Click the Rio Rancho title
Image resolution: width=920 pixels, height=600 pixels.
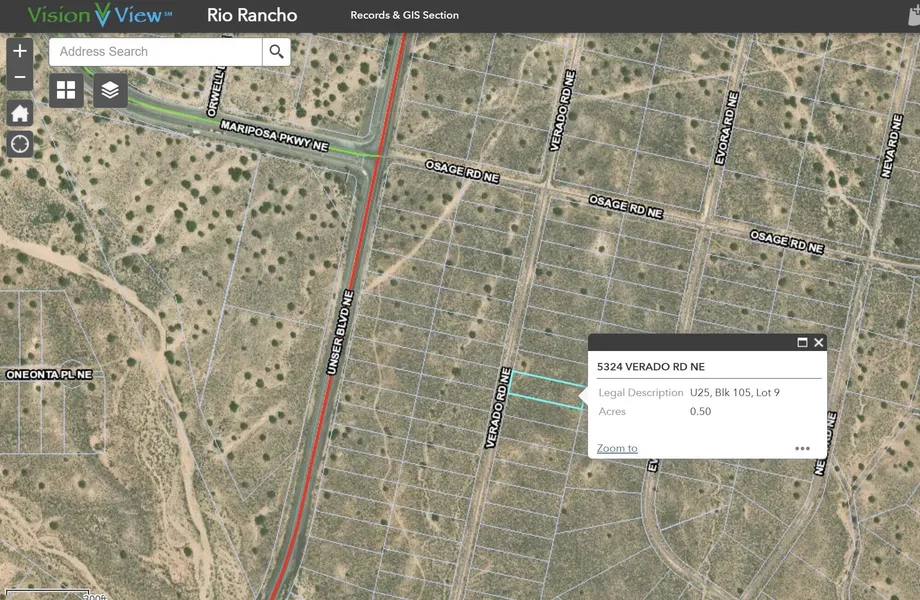[x=252, y=15]
